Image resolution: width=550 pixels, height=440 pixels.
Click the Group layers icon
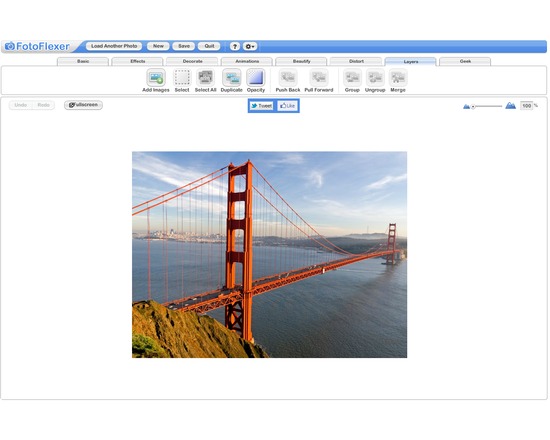[352, 78]
